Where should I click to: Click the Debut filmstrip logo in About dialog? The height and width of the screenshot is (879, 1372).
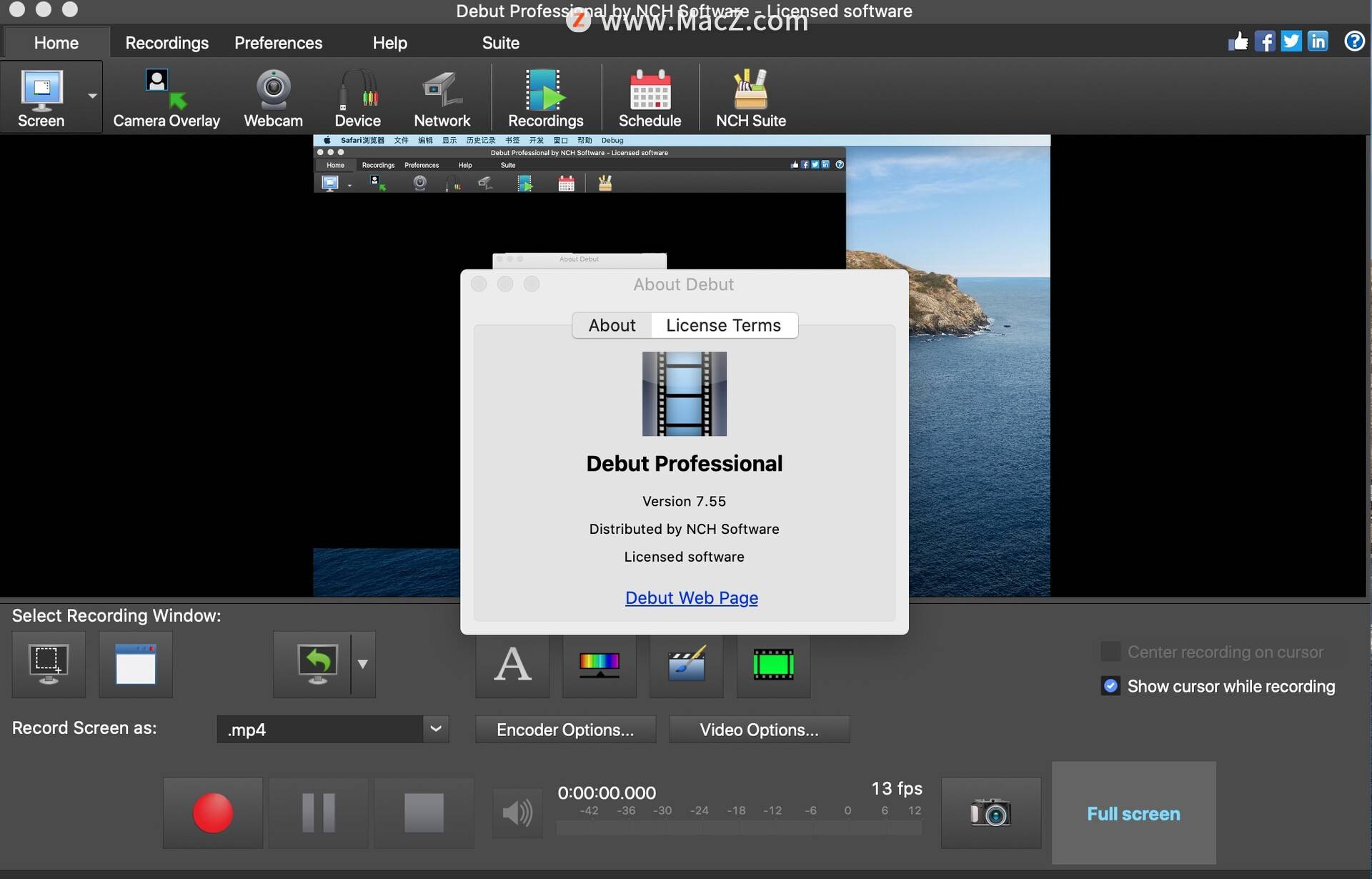point(684,394)
